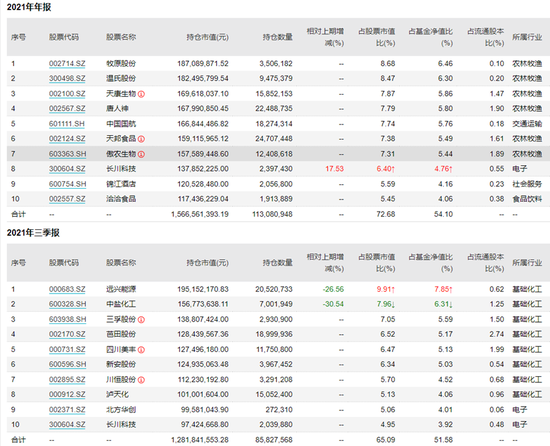Click red info icon next to 天康生物
Image resolution: width=550 pixels, height=446 pixels.
tap(141, 94)
